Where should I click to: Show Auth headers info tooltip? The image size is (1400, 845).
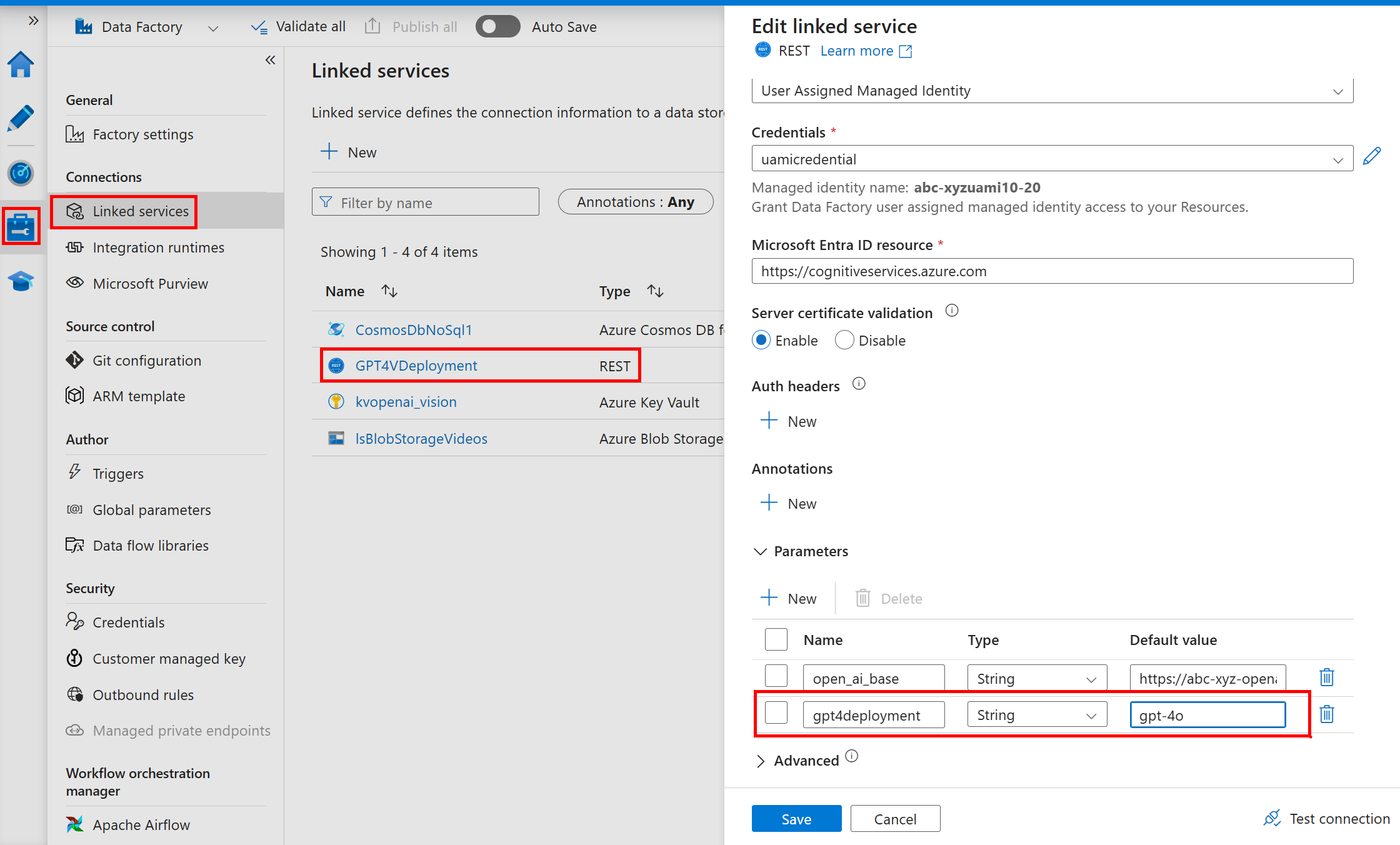(x=859, y=384)
